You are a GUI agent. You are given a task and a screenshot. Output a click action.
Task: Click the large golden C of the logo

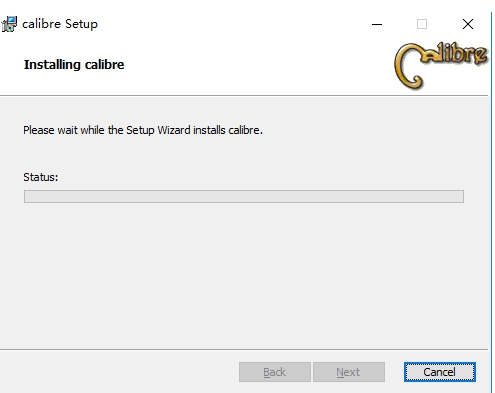[408, 67]
